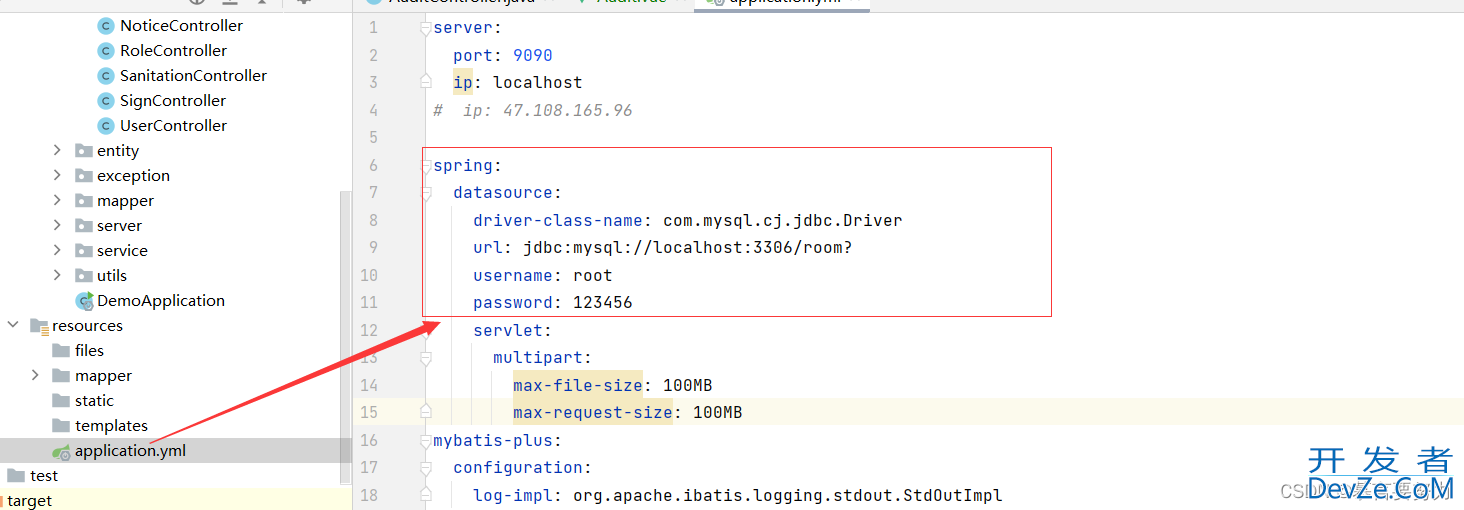The height and width of the screenshot is (510, 1464).
Task: Click the class icon beside SignController
Action: tap(106, 100)
